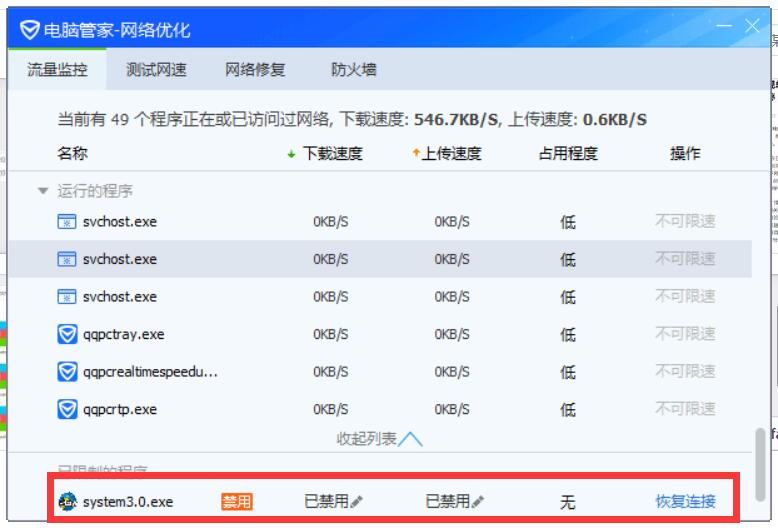The height and width of the screenshot is (528, 778).
Task: Click 不可限速 for qqpctray.exe
Action: pos(685,334)
